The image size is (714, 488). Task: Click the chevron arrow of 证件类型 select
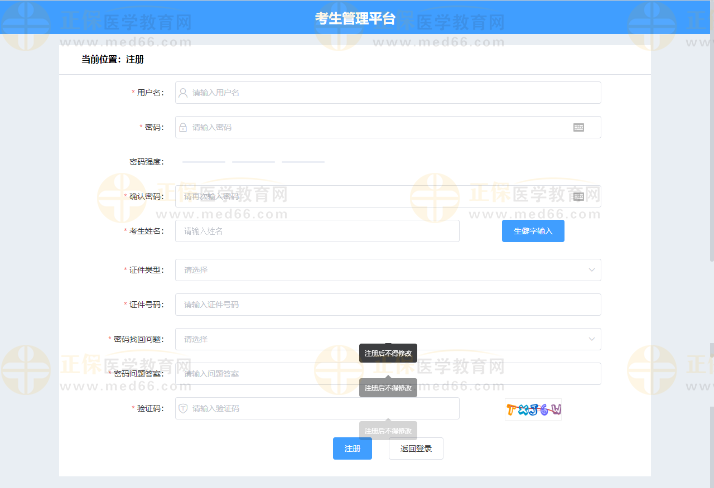point(590,270)
